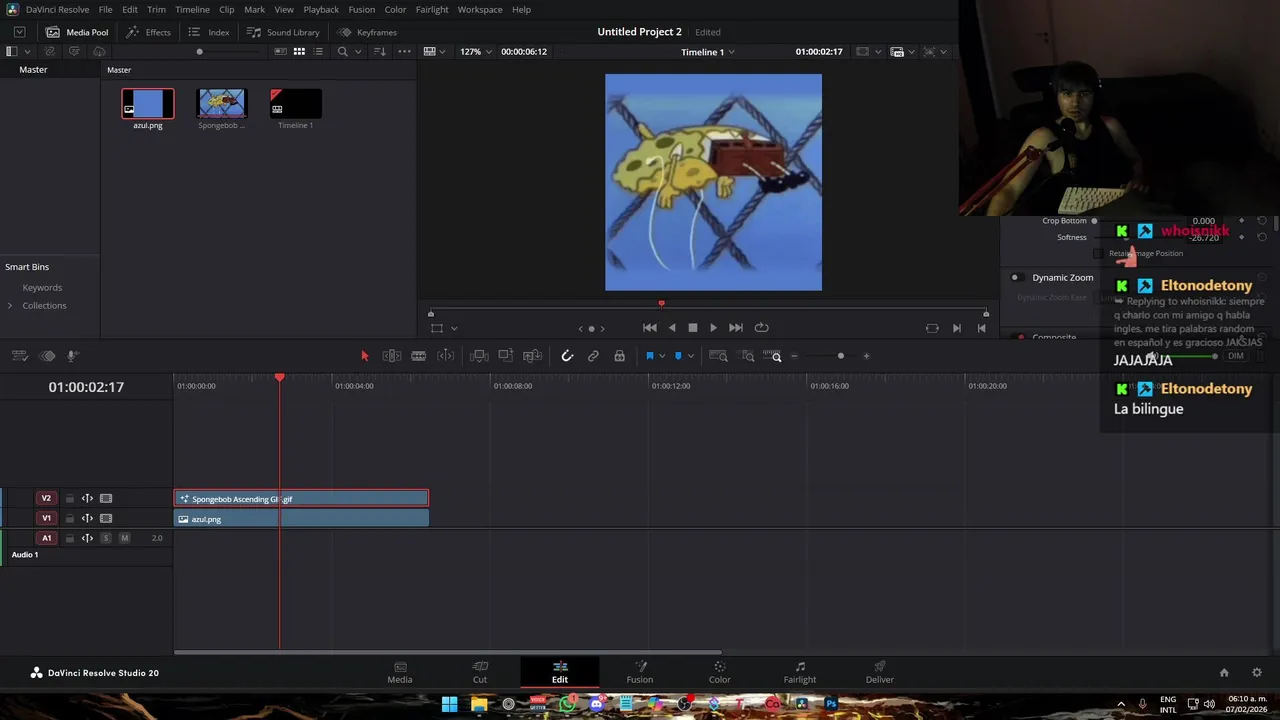
Task: Click the Full Extent Zoom icon
Action: [718, 356]
